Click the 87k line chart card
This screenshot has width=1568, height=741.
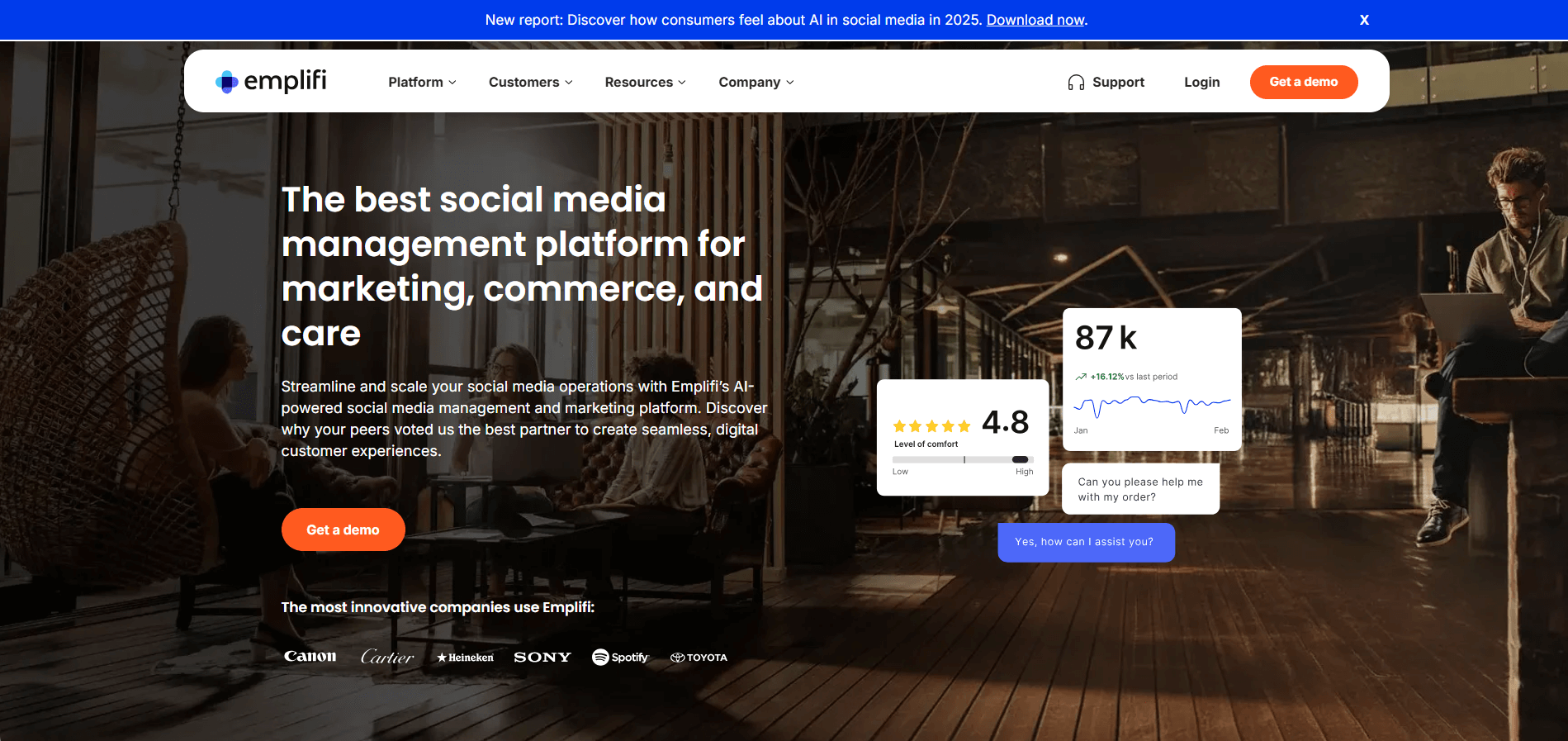1151,380
